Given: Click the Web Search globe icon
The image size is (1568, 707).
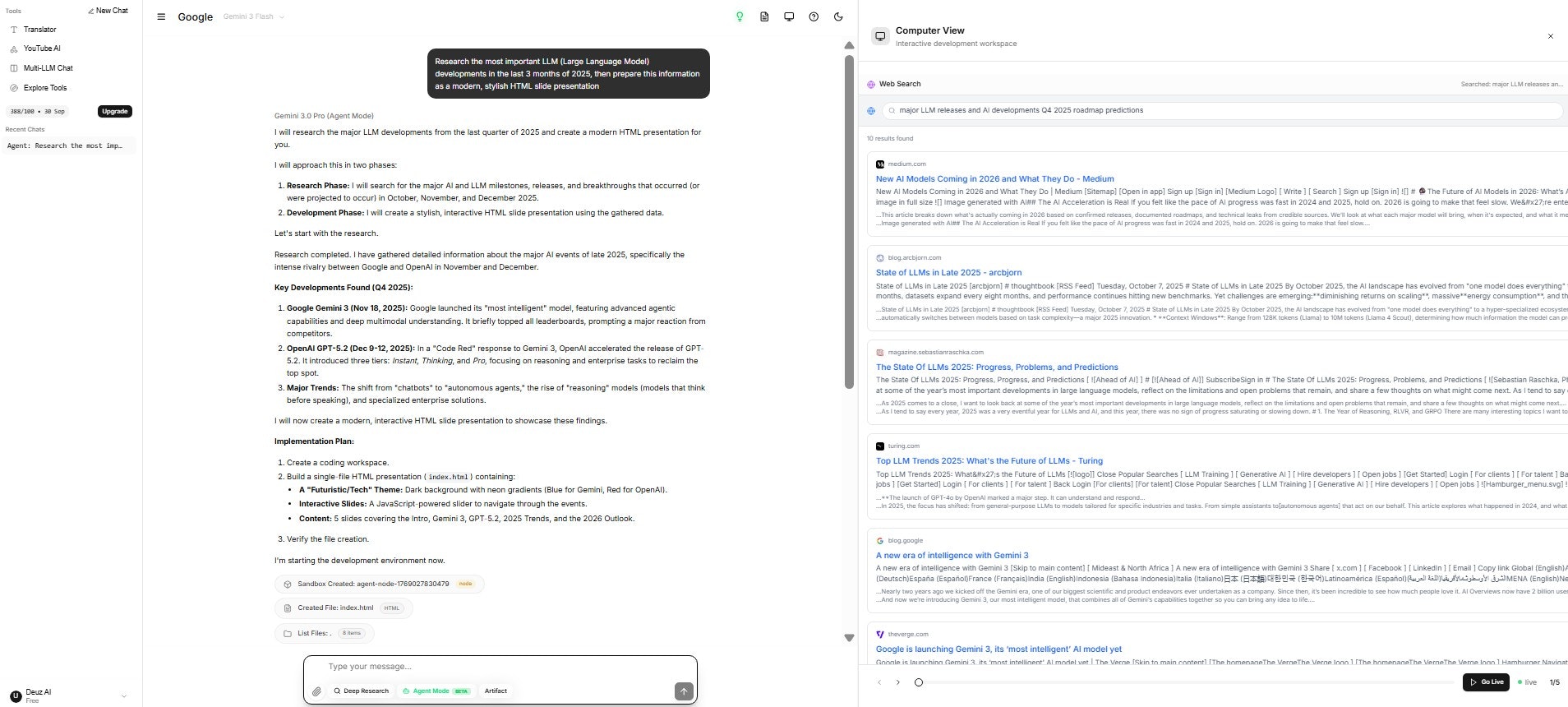Looking at the screenshot, I should (871, 84).
